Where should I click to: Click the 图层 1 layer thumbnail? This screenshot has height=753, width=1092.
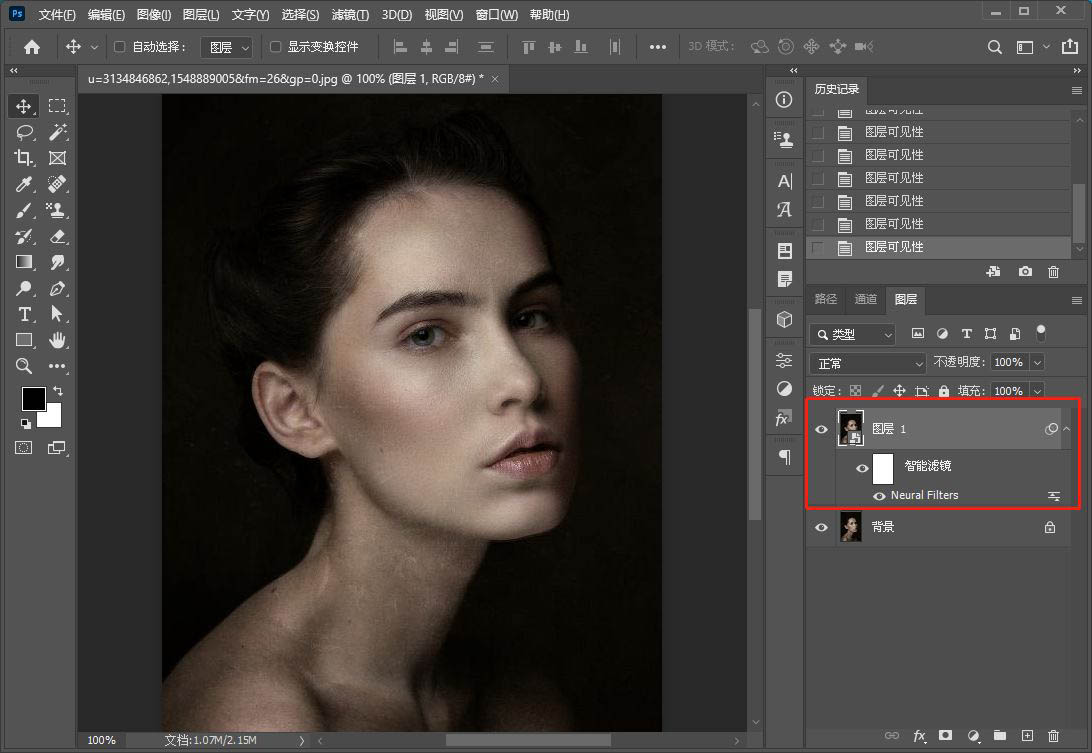point(851,429)
